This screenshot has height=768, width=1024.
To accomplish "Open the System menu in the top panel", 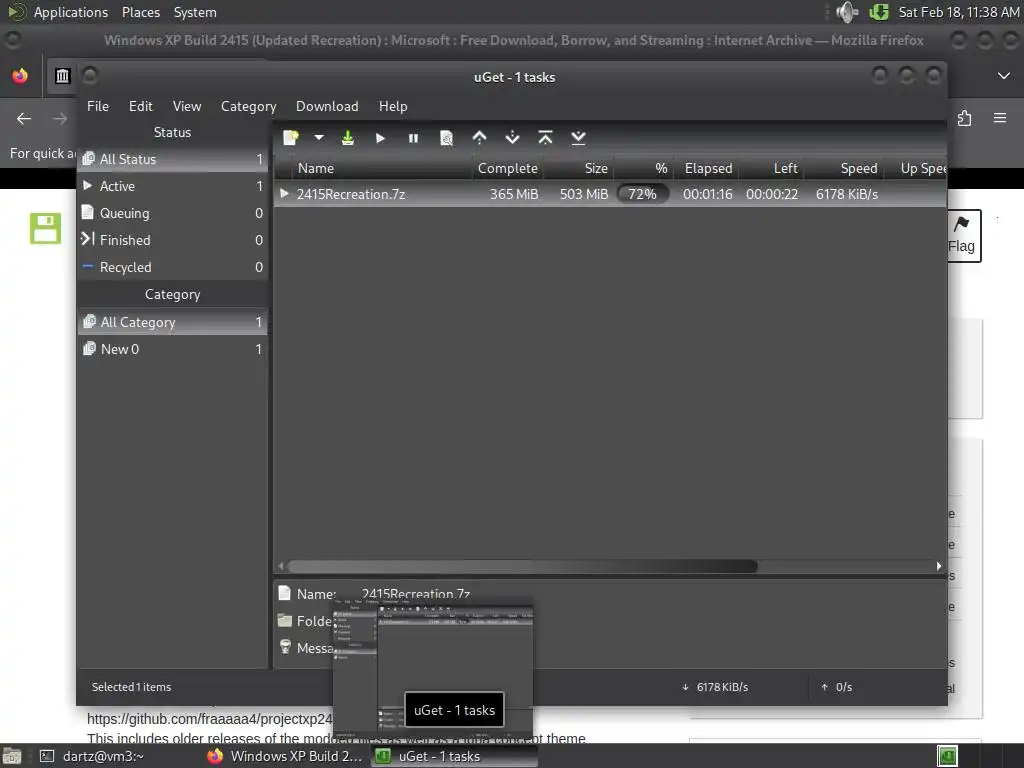I will pos(195,12).
